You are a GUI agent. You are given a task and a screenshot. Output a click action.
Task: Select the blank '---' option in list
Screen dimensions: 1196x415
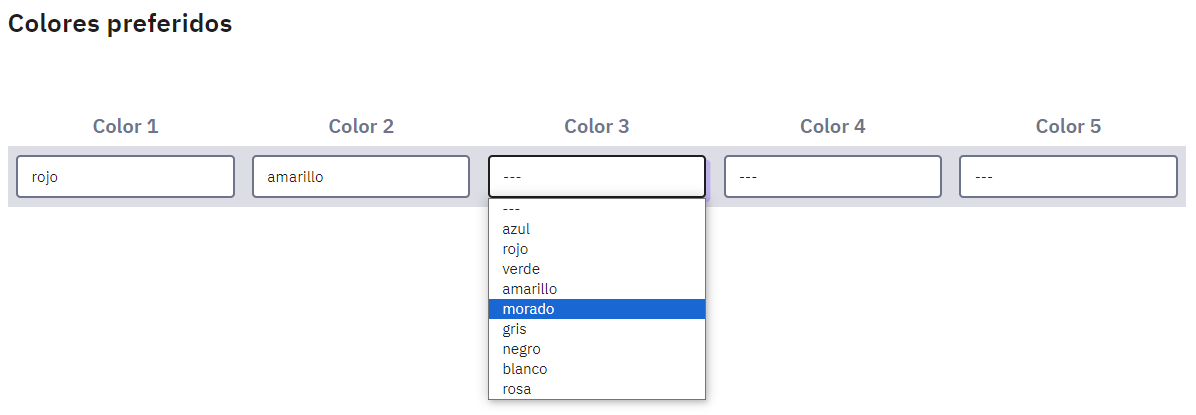pos(597,209)
